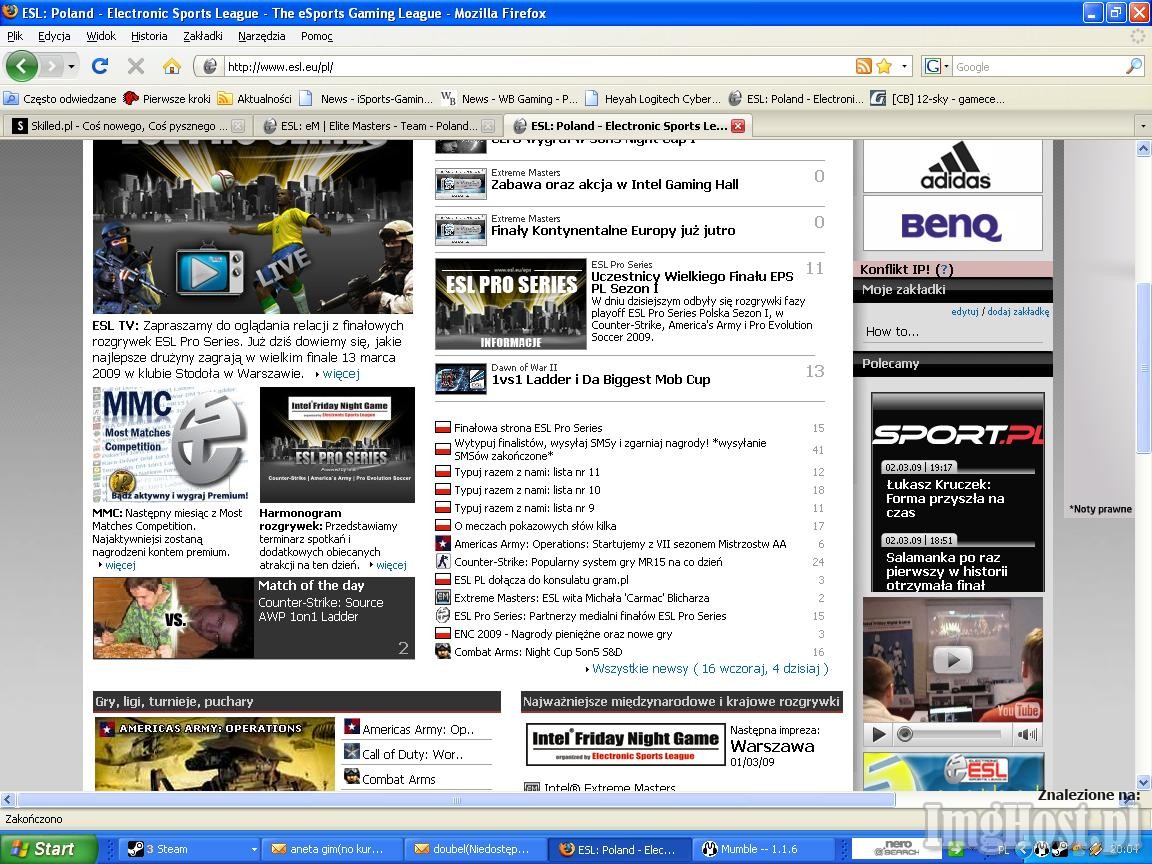Viewport: 1152px width, 864px height.
Task: Open the Zabawa oraz akcja w Intel Gaming Hall article
Action: tap(614, 184)
